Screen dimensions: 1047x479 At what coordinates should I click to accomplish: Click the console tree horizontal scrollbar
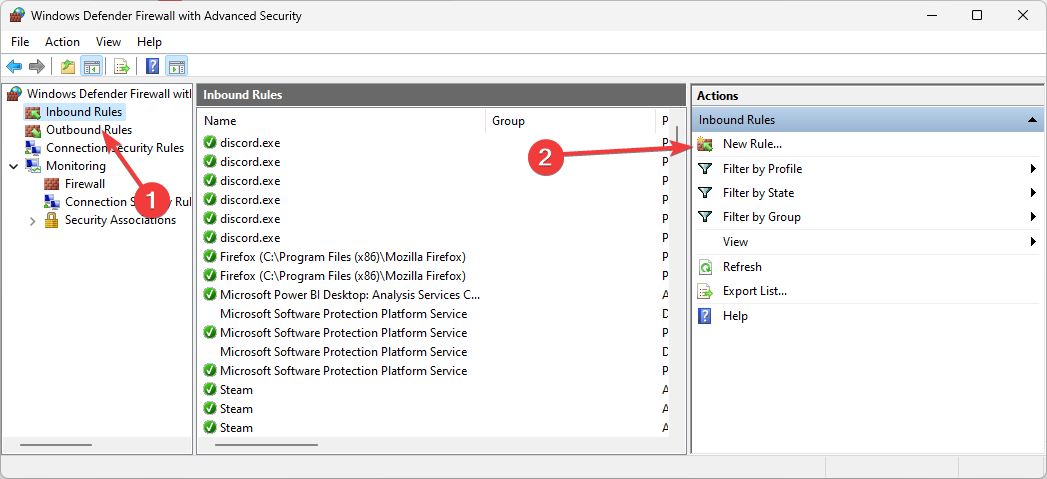click(56, 444)
